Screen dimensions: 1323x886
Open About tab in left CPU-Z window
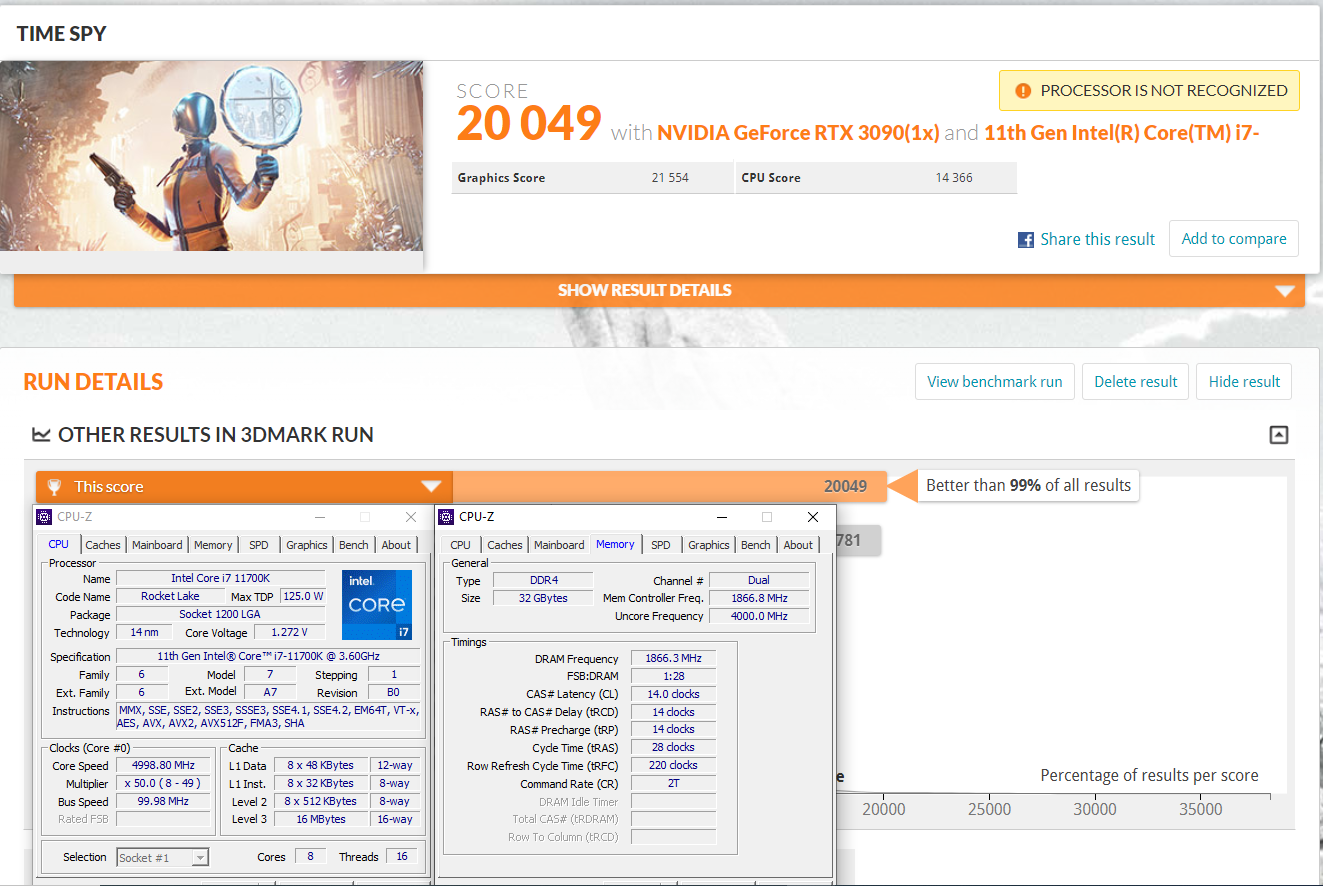point(396,545)
